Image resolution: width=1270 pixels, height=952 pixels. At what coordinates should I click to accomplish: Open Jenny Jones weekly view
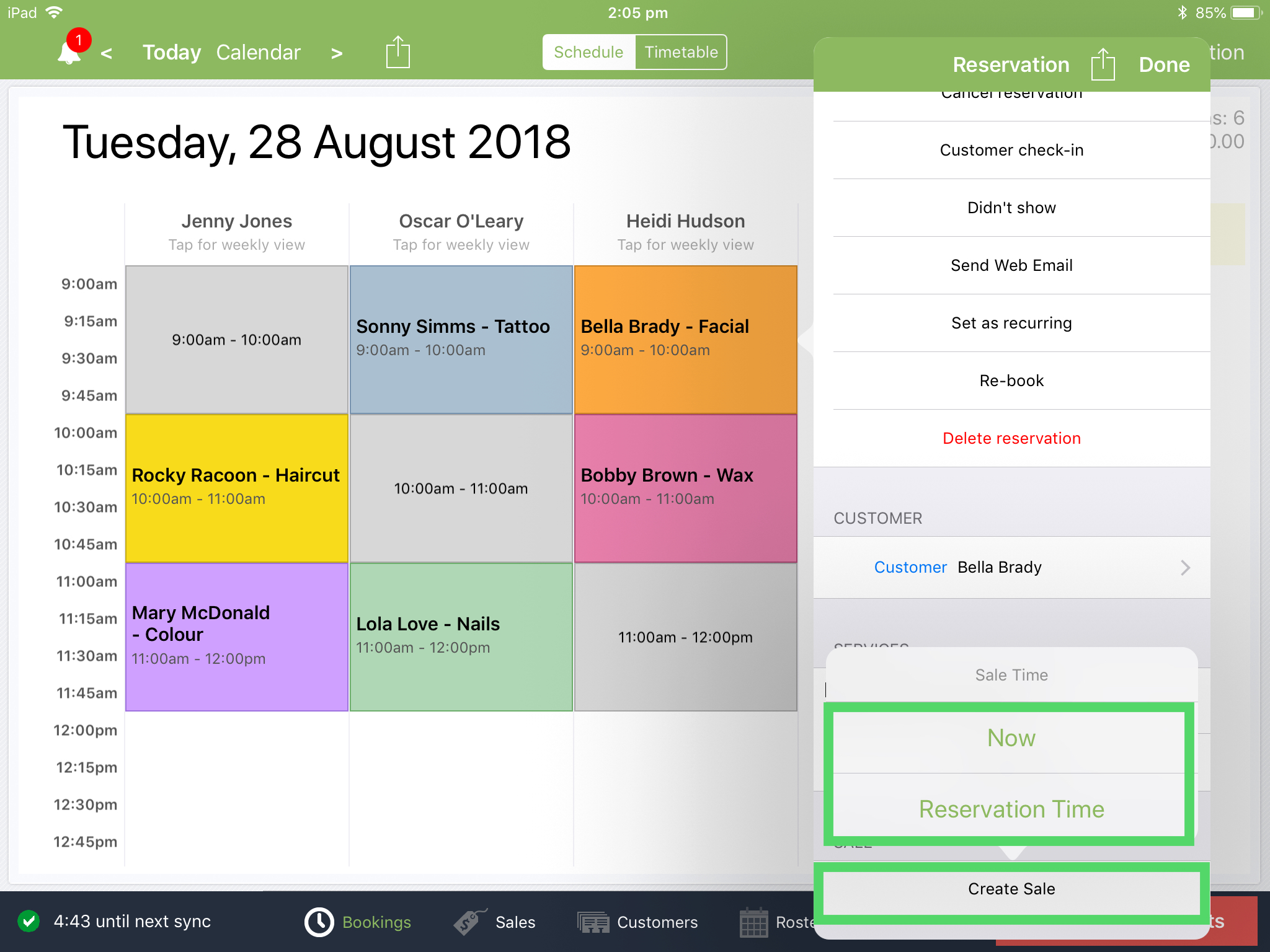pos(237,232)
